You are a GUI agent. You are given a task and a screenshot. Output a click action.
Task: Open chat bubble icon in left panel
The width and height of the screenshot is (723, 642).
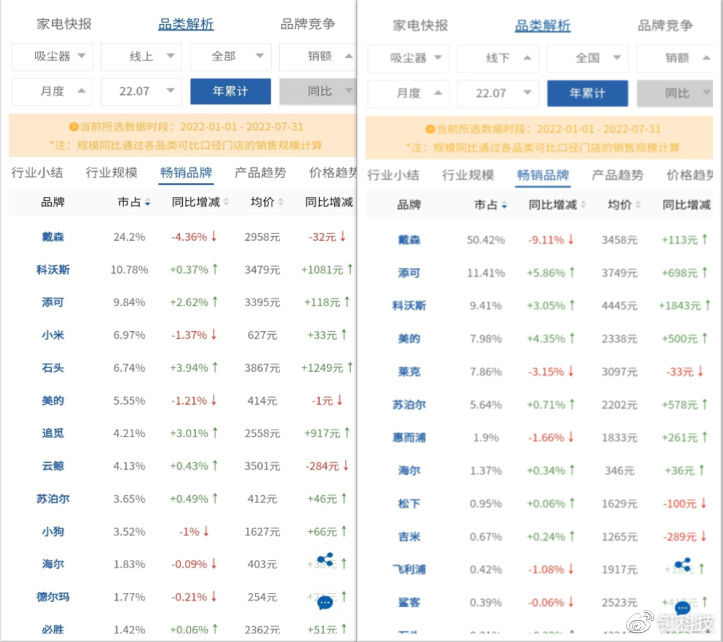325,602
